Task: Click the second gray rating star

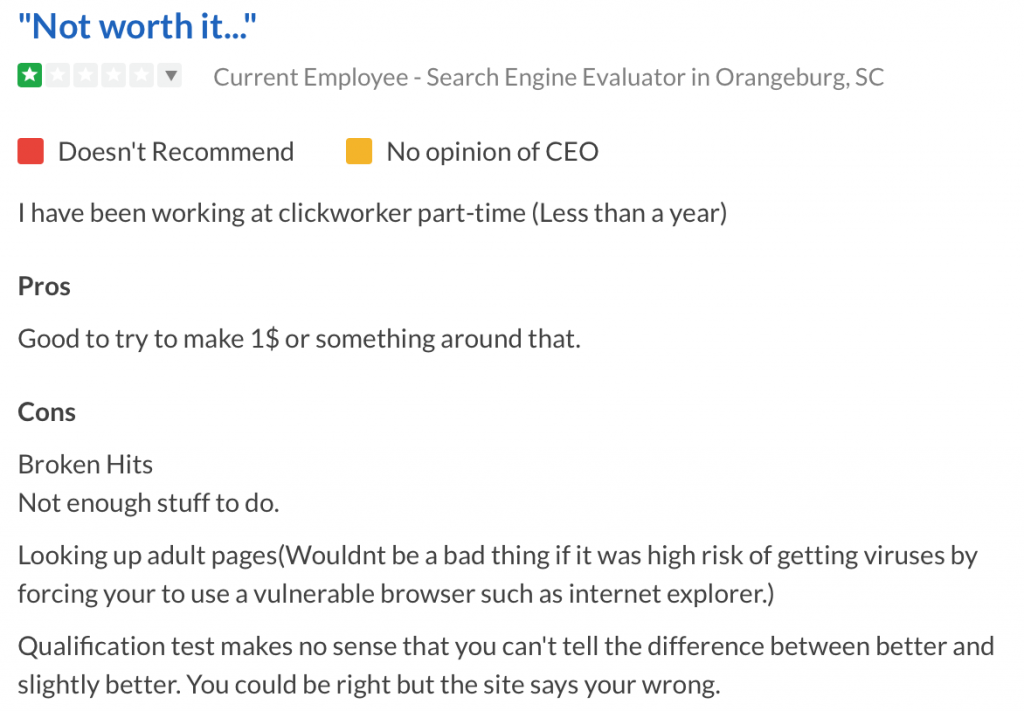Action: (x=57, y=76)
